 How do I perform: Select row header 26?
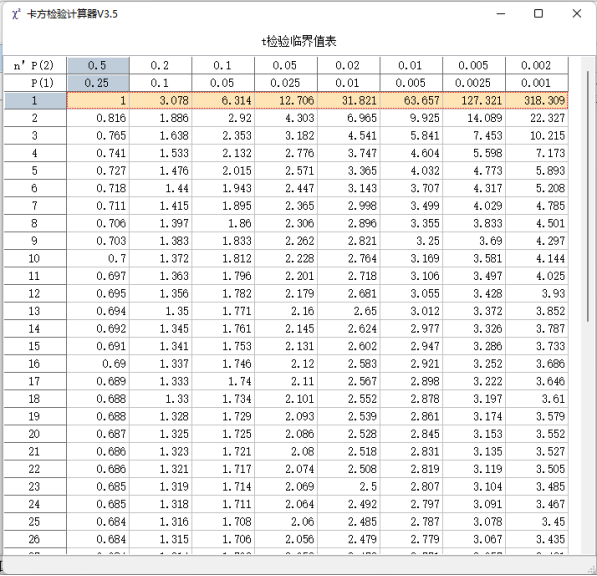pos(35,539)
